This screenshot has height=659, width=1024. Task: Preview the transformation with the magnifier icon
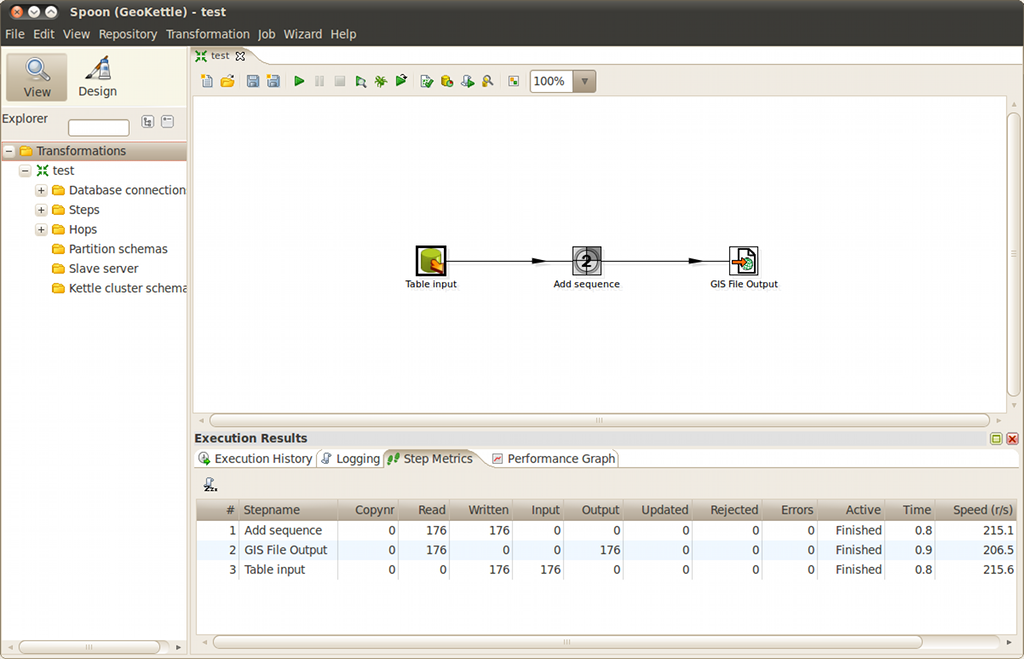360,81
